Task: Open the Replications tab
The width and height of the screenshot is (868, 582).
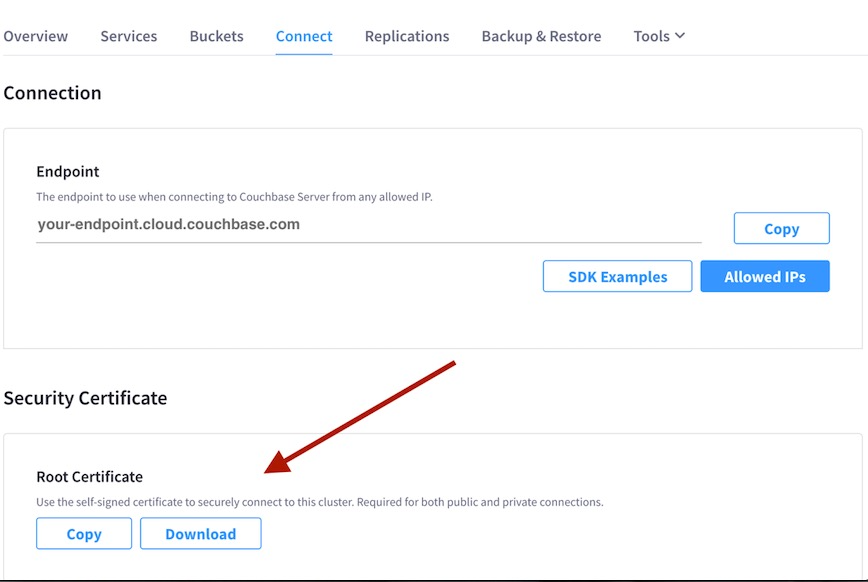Action: pos(407,36)
